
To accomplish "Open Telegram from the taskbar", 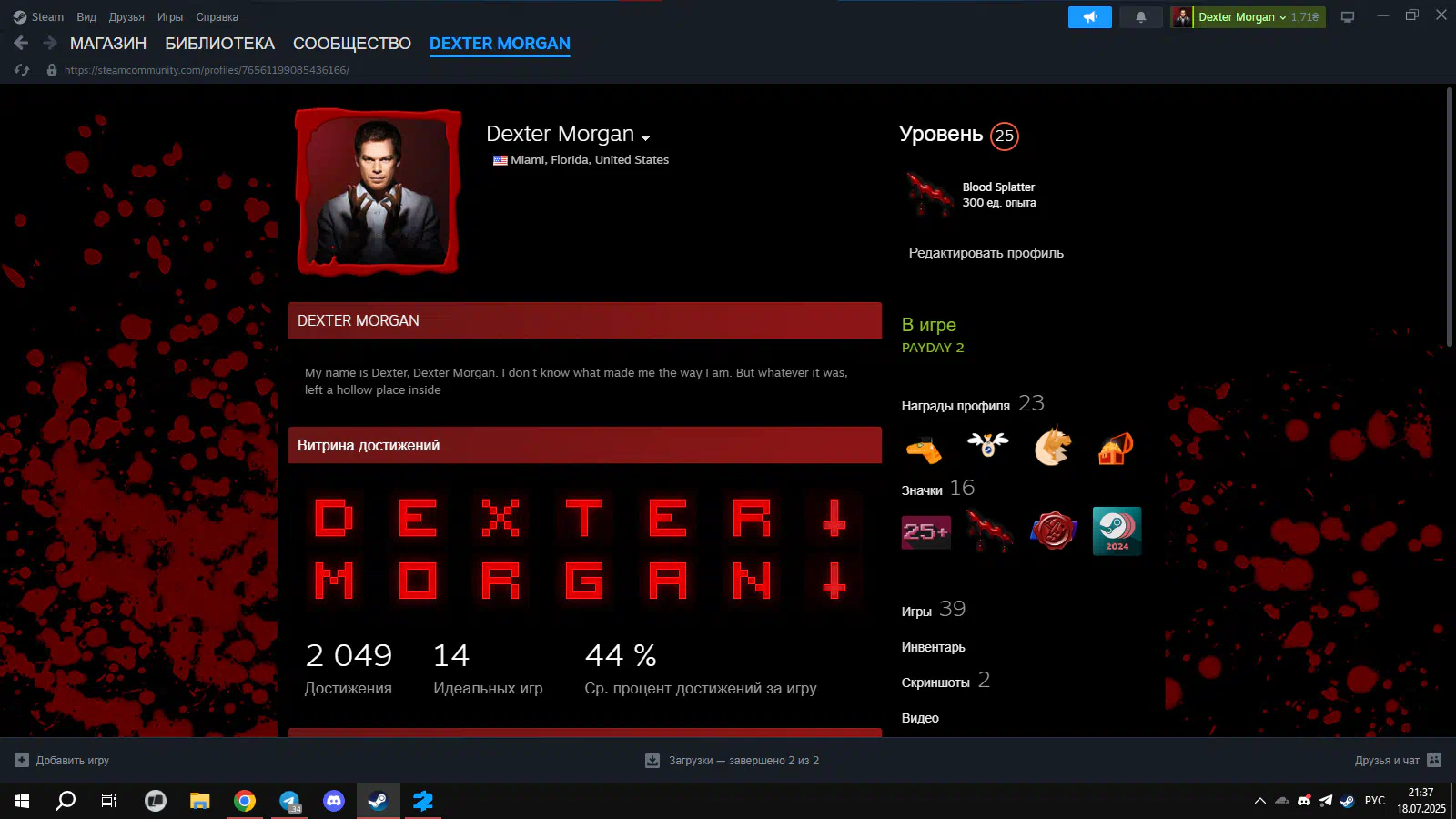I will click(289, 801).
